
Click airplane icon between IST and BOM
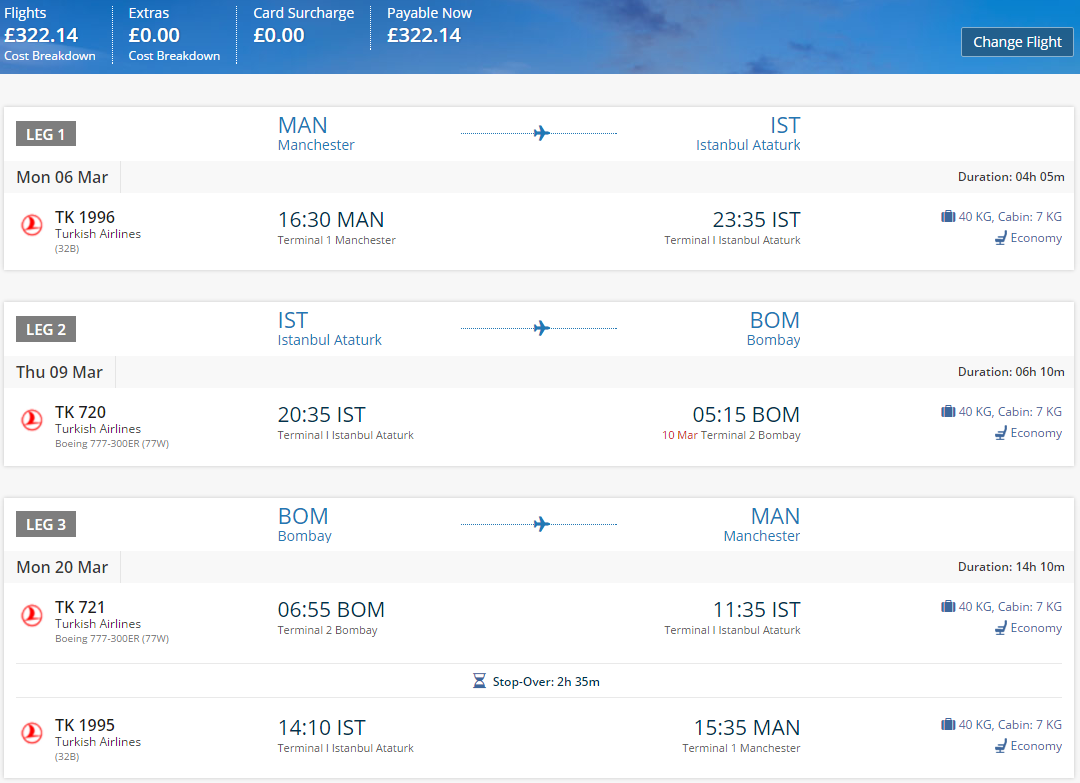[x=541, y=328]
